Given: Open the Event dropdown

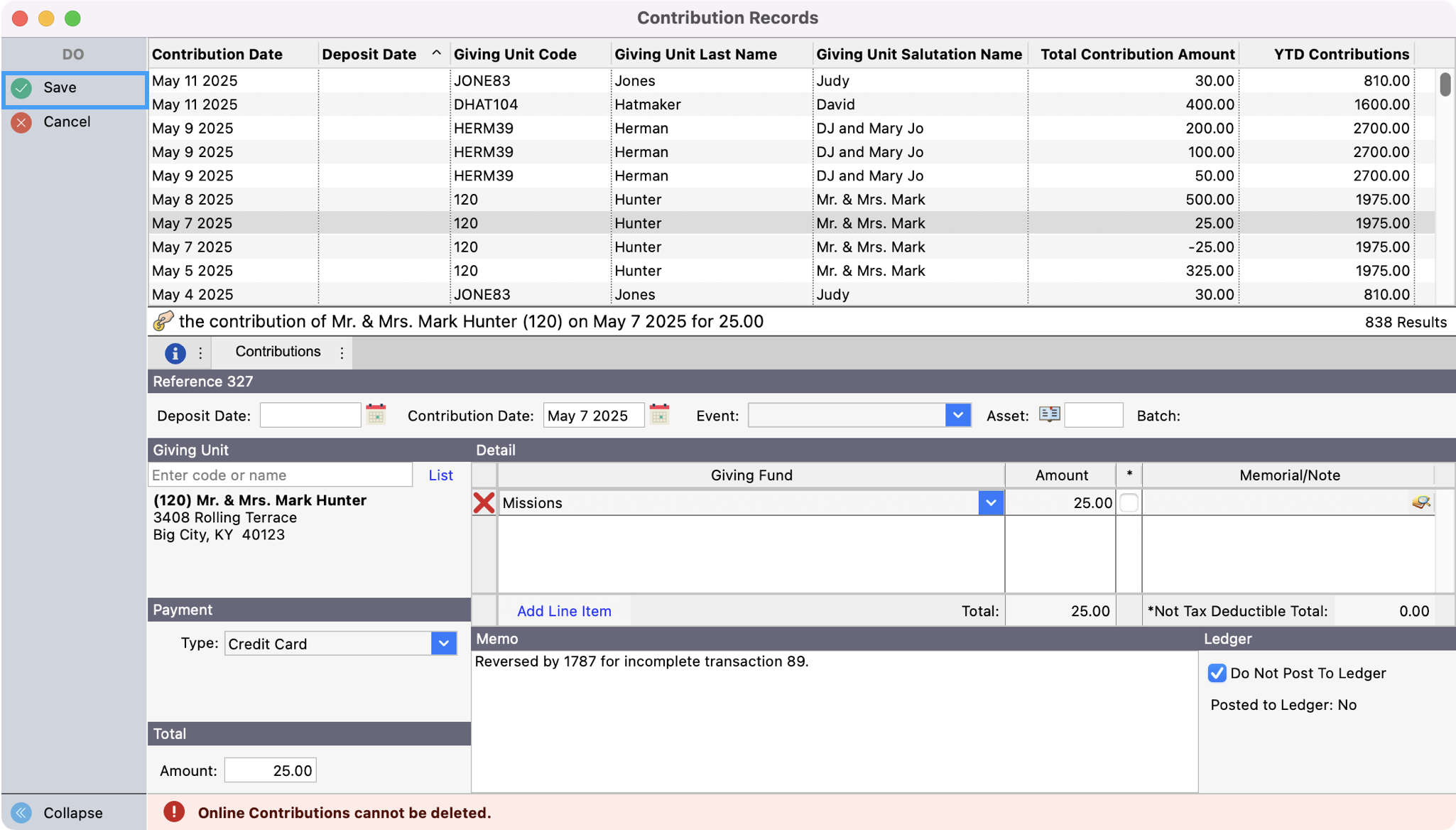Looking at the screenshot, I should 958,415.
